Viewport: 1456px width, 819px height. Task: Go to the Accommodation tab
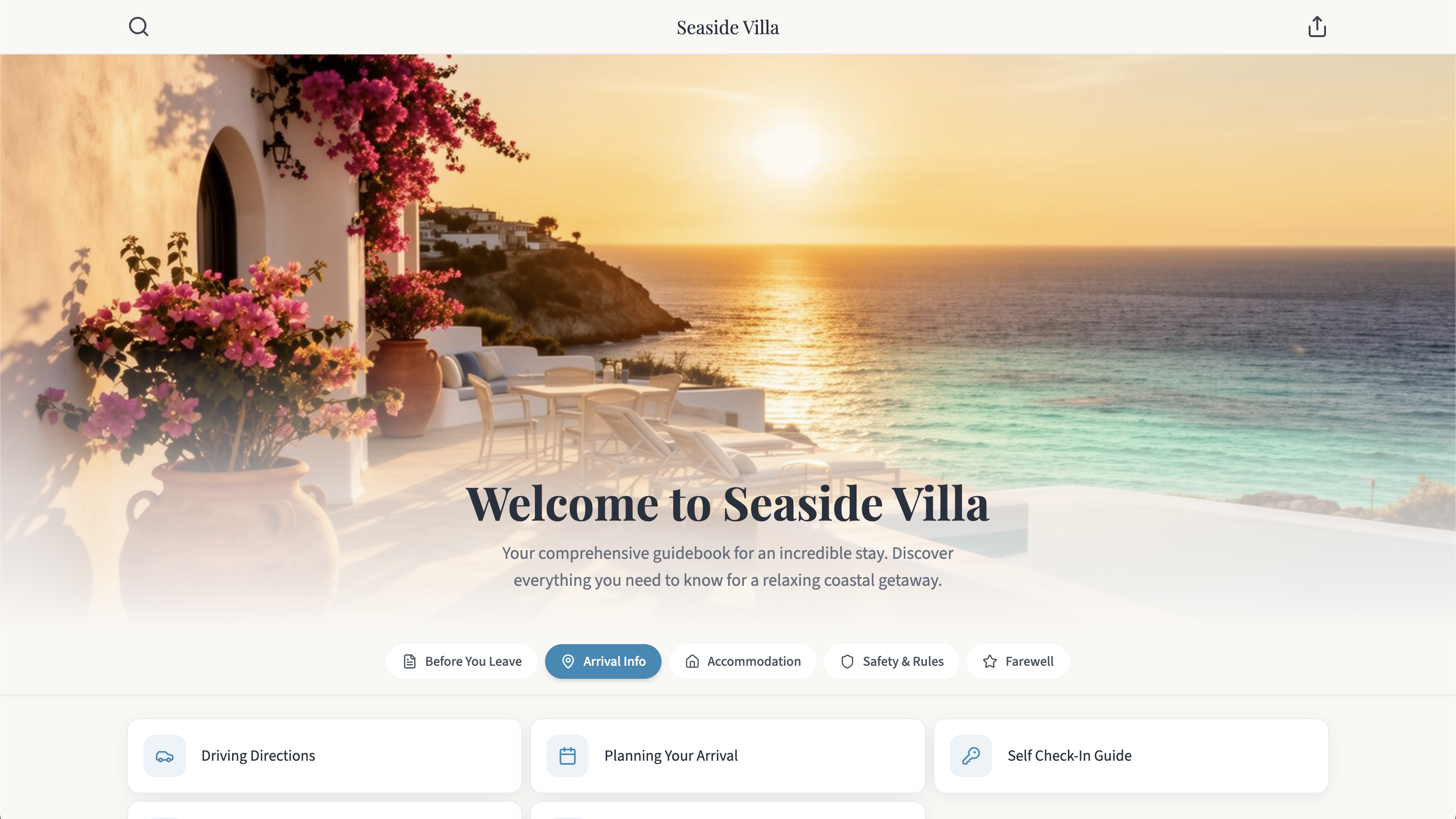tap(743, 661)
